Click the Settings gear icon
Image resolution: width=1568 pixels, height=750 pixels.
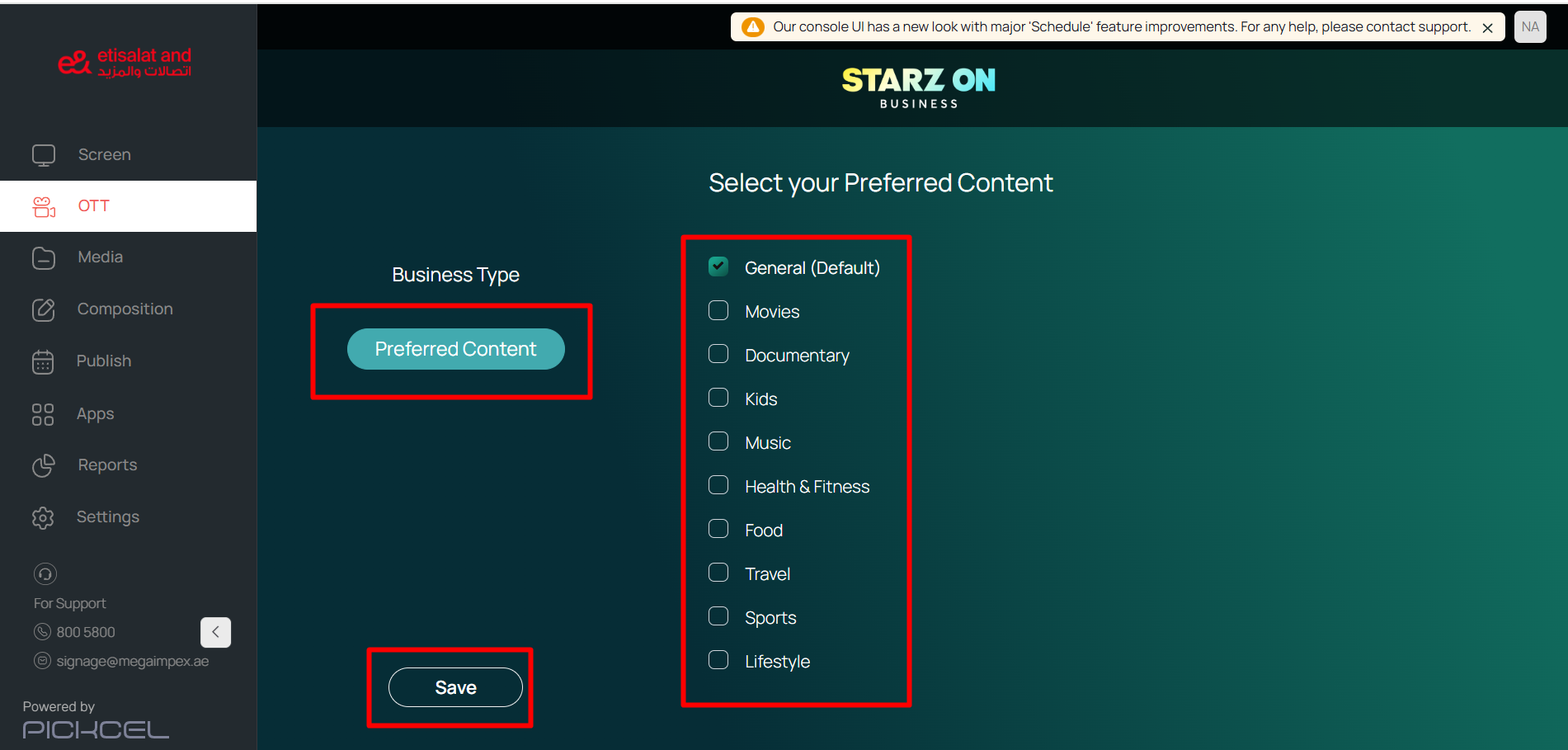pyautogui.click(x=43, y=517)
